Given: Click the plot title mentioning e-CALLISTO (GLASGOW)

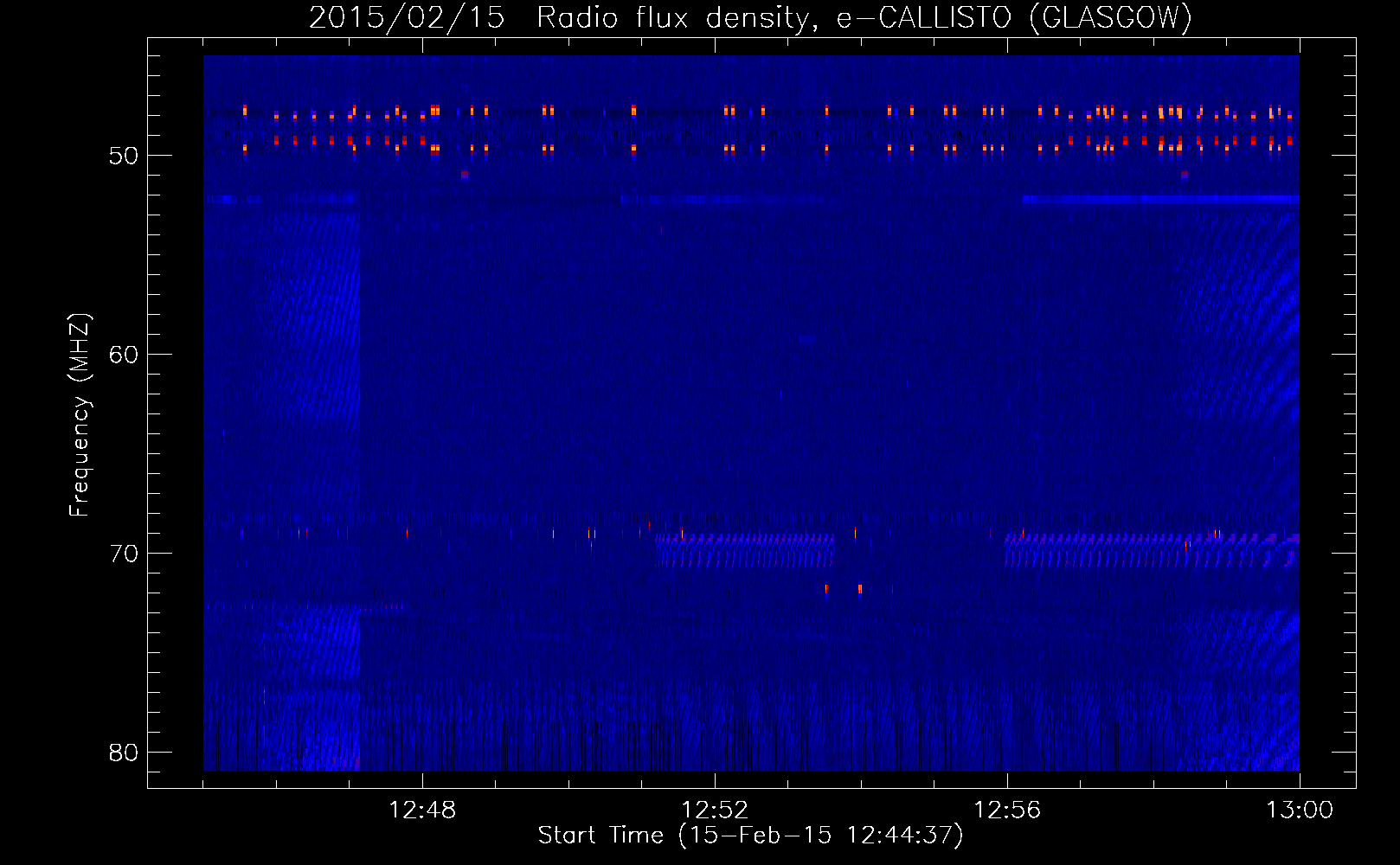Looking at the screenshot, I should (750, 17).
